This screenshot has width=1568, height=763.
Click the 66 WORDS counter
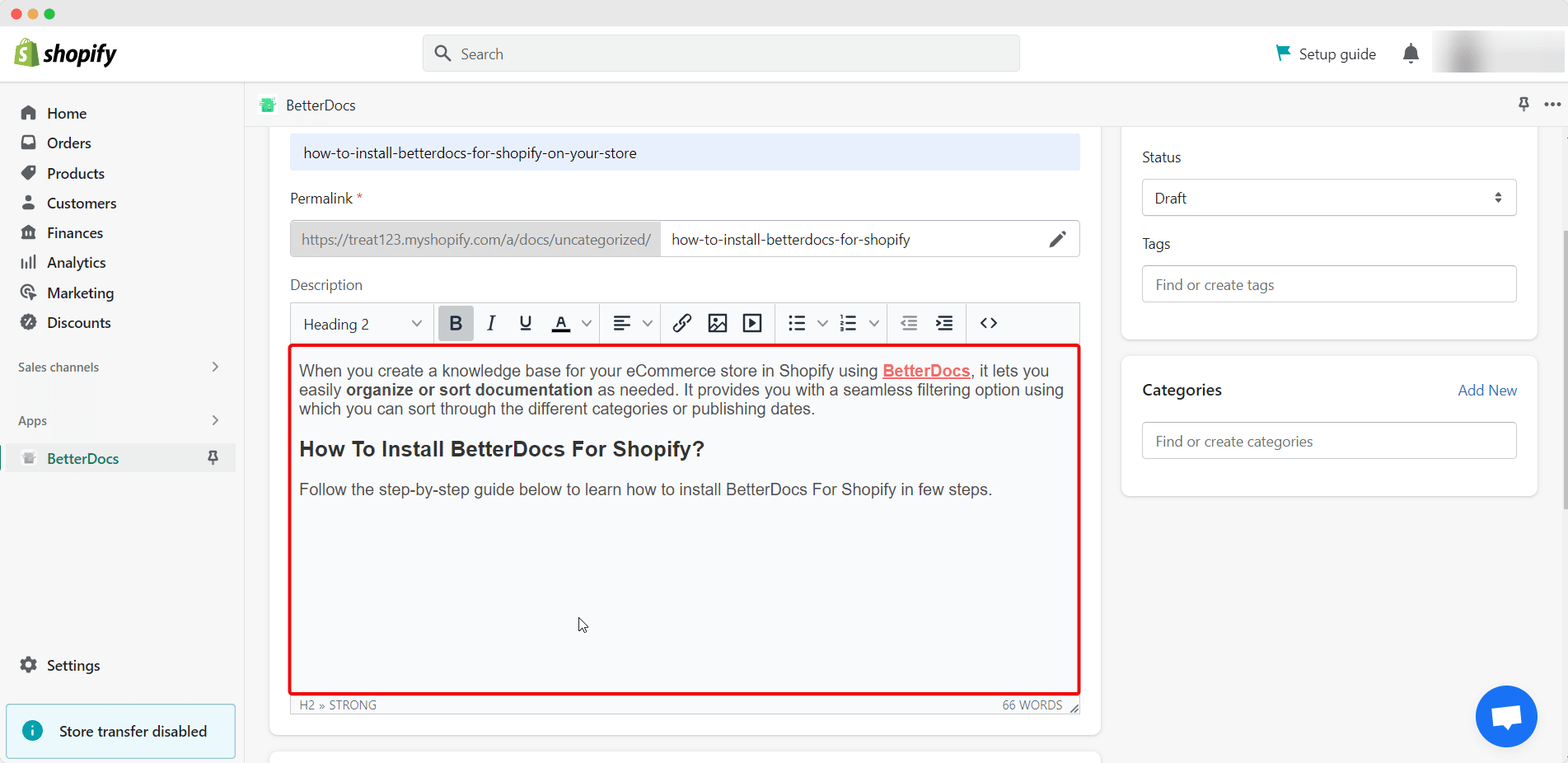pyautogui.click(x=1032, y=705)
